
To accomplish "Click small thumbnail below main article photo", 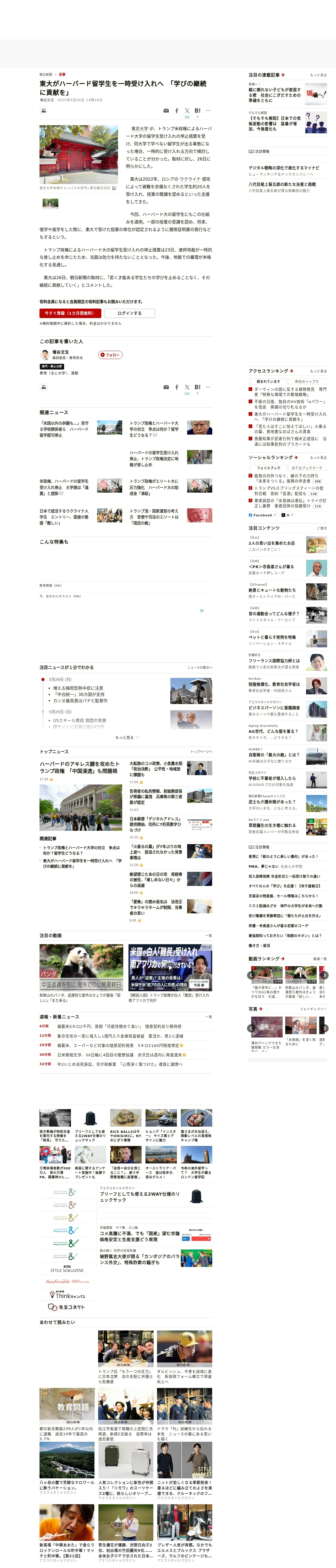I will coord(51,203).
